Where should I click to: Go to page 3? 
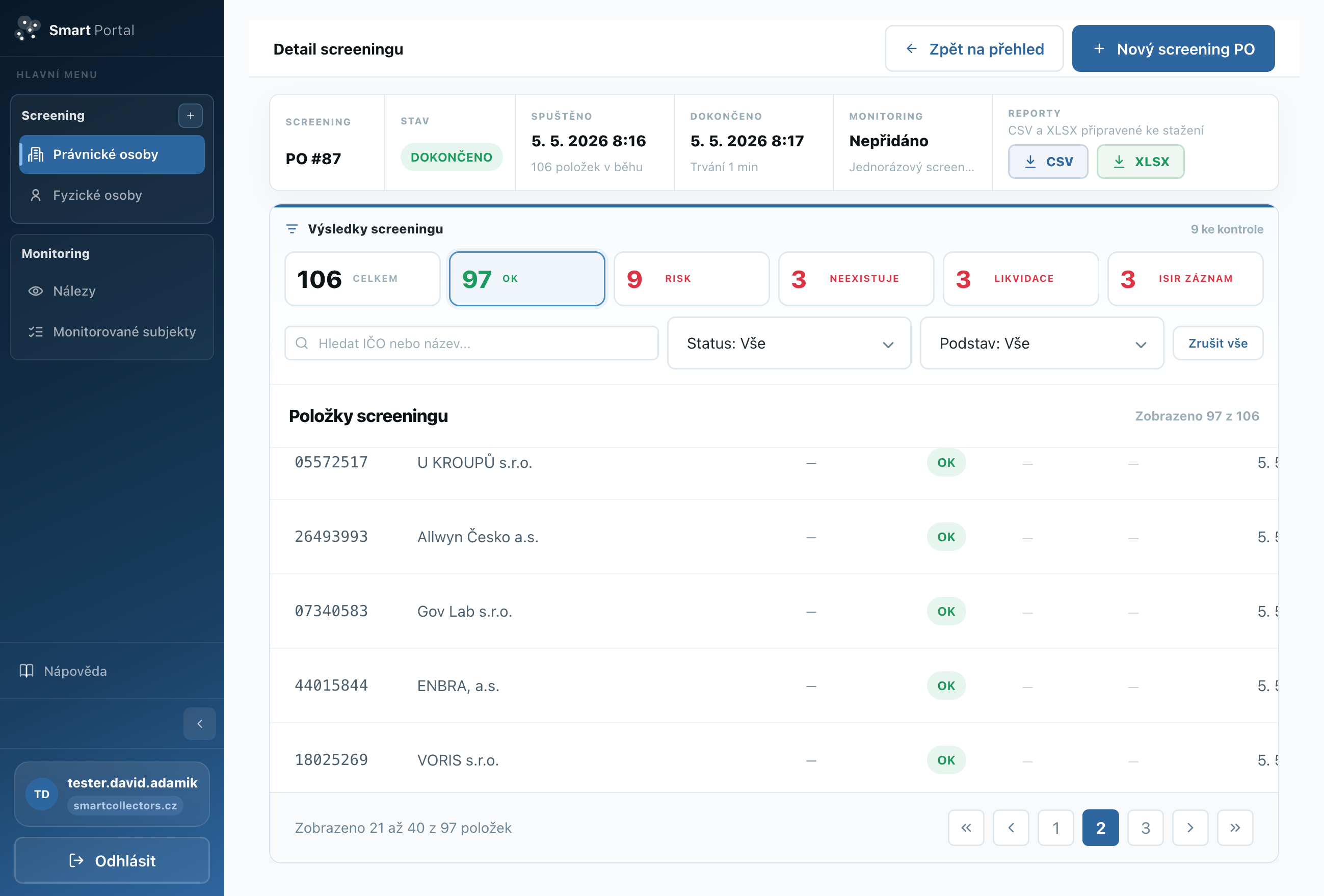(x=1145, y=828)
